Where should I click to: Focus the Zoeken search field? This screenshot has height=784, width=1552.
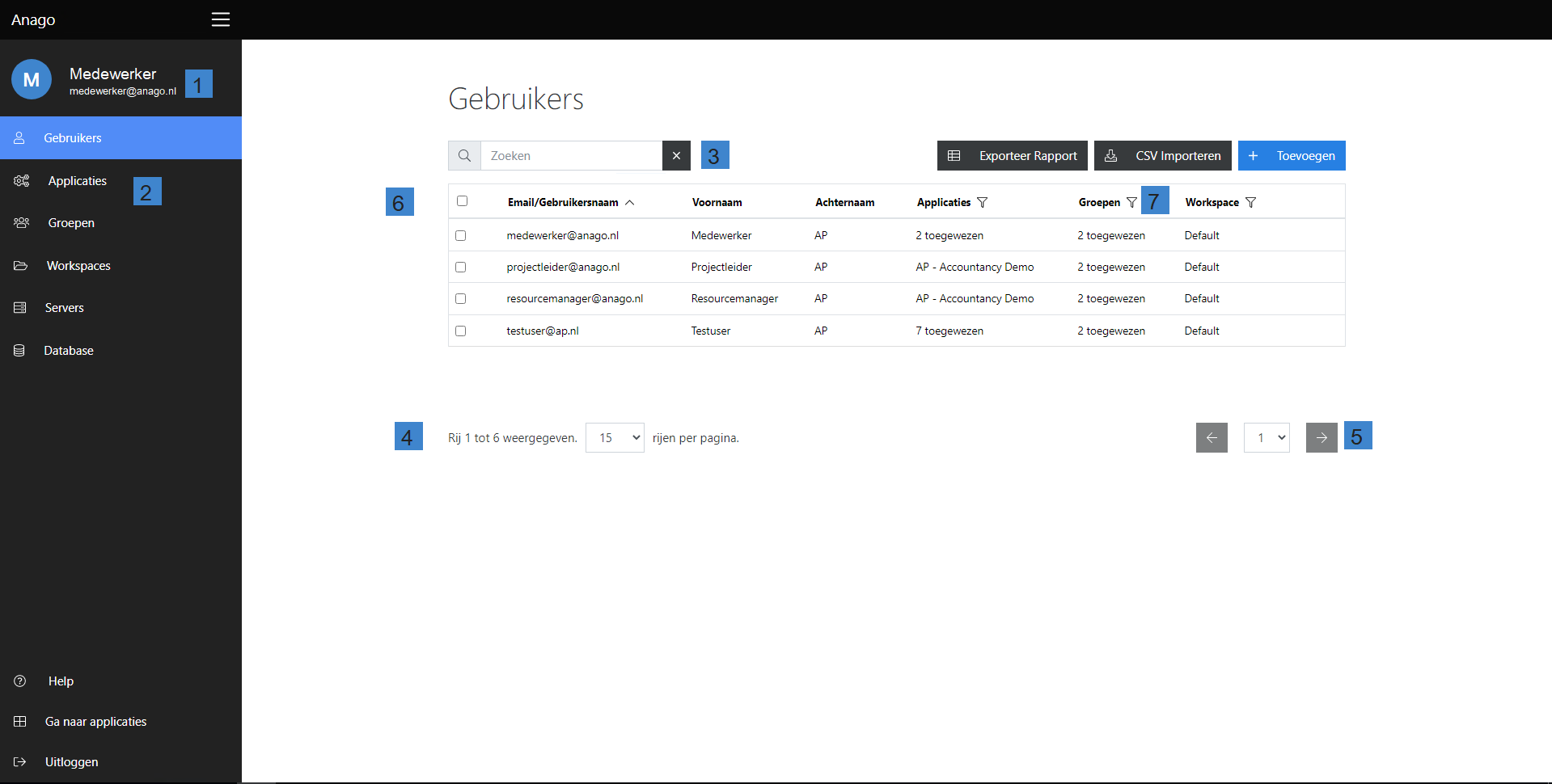coord(572,156)
